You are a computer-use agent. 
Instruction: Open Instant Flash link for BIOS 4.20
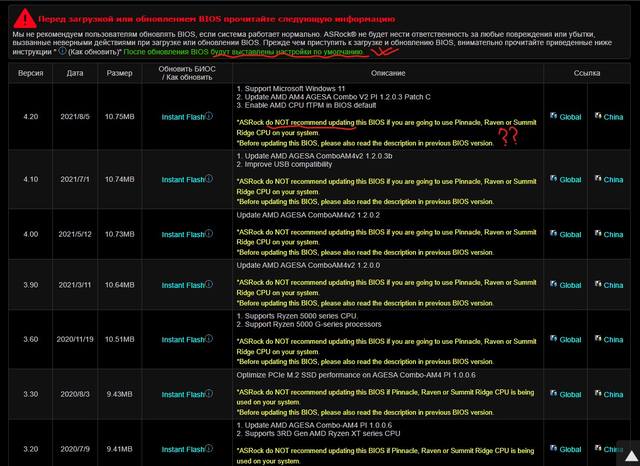pos(183,117)
